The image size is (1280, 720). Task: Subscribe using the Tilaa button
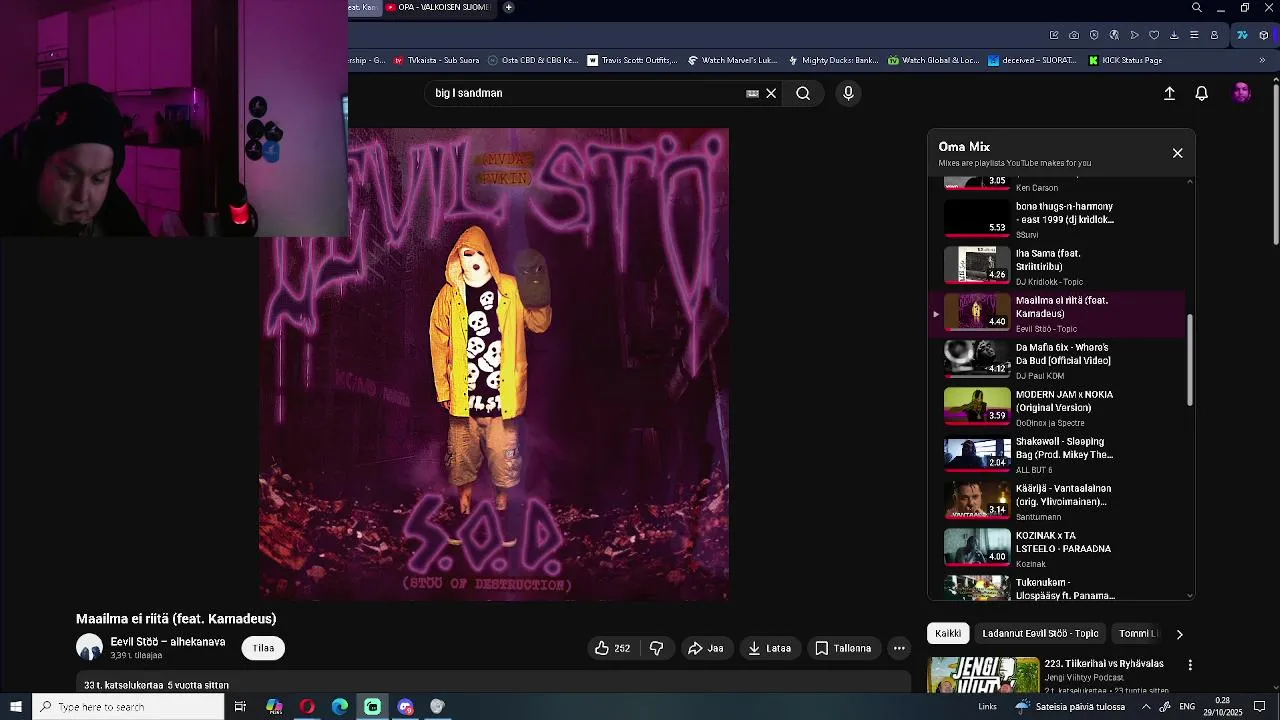(x=263, y=648)
